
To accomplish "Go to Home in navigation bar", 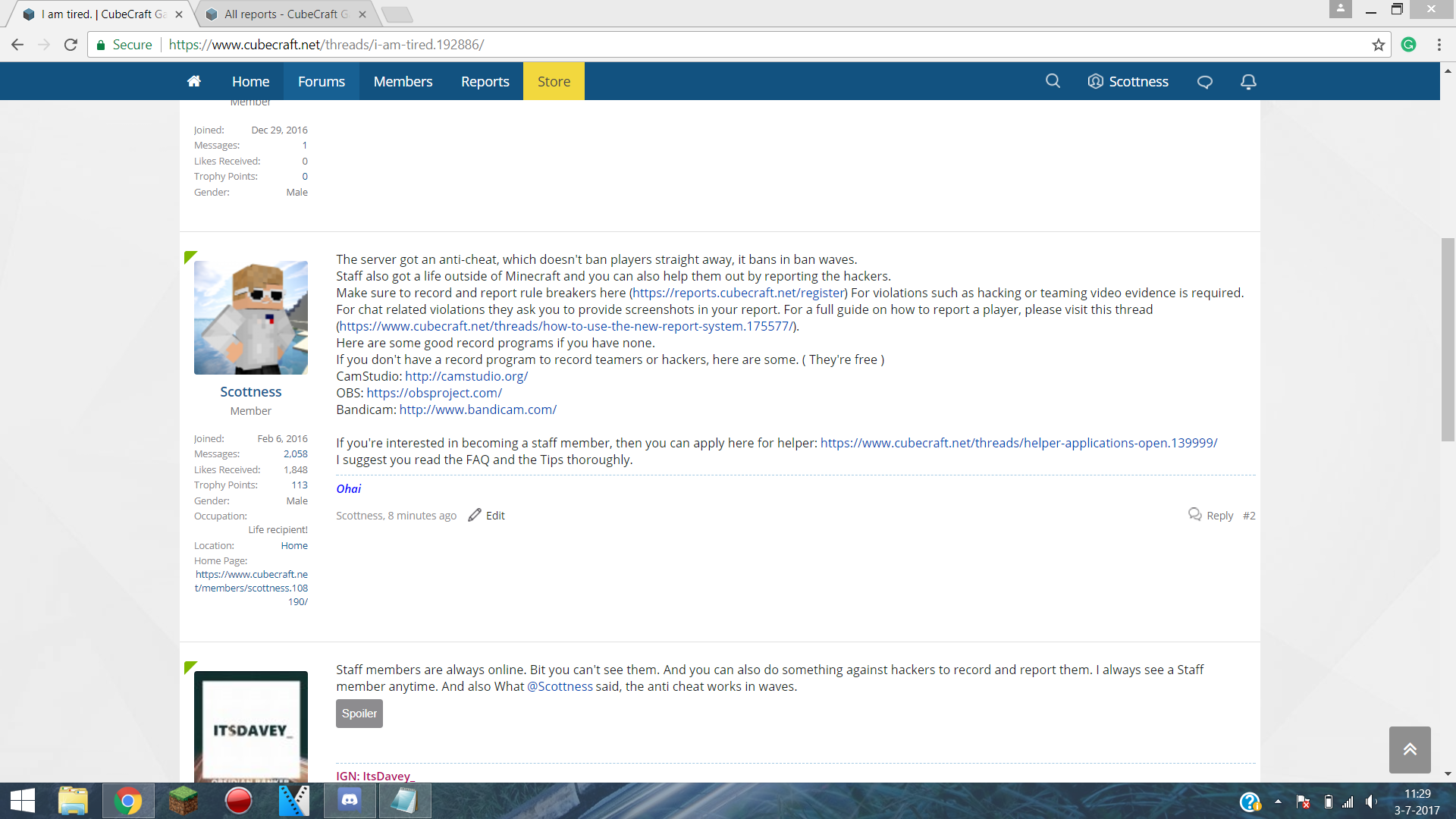I will tap(250, 81).
